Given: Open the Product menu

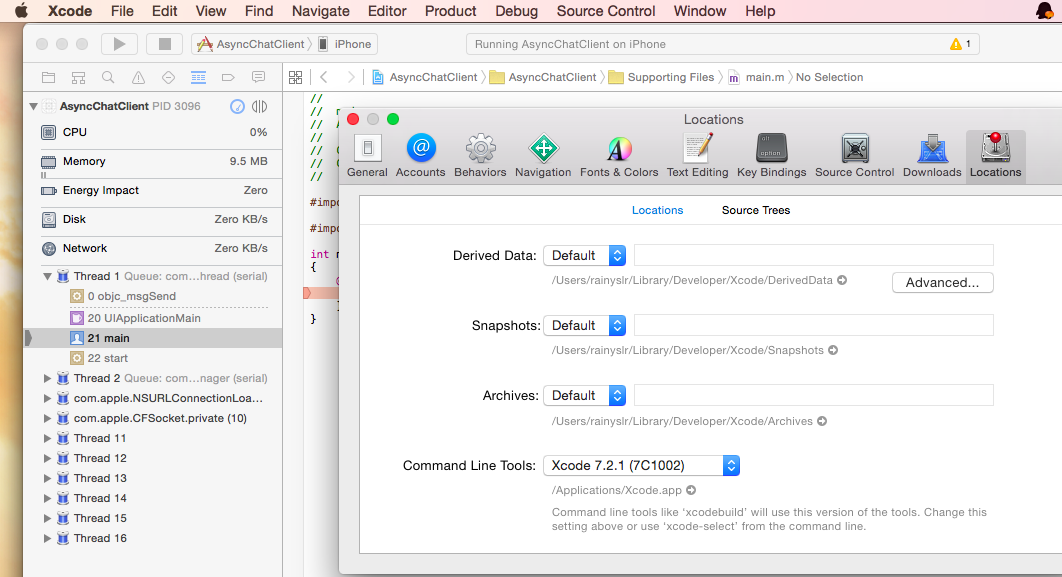Looking at the screenshot, I should click(x=450, y=11).
